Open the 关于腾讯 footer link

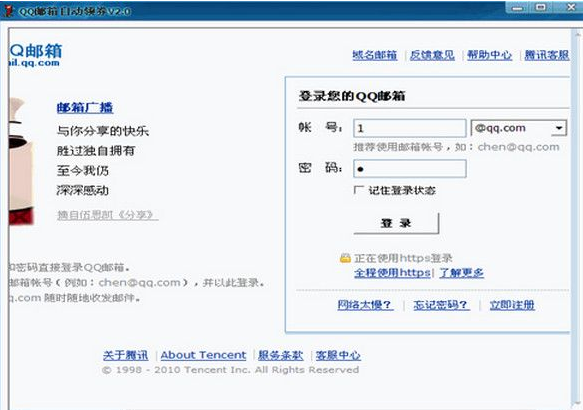(125, 355)
